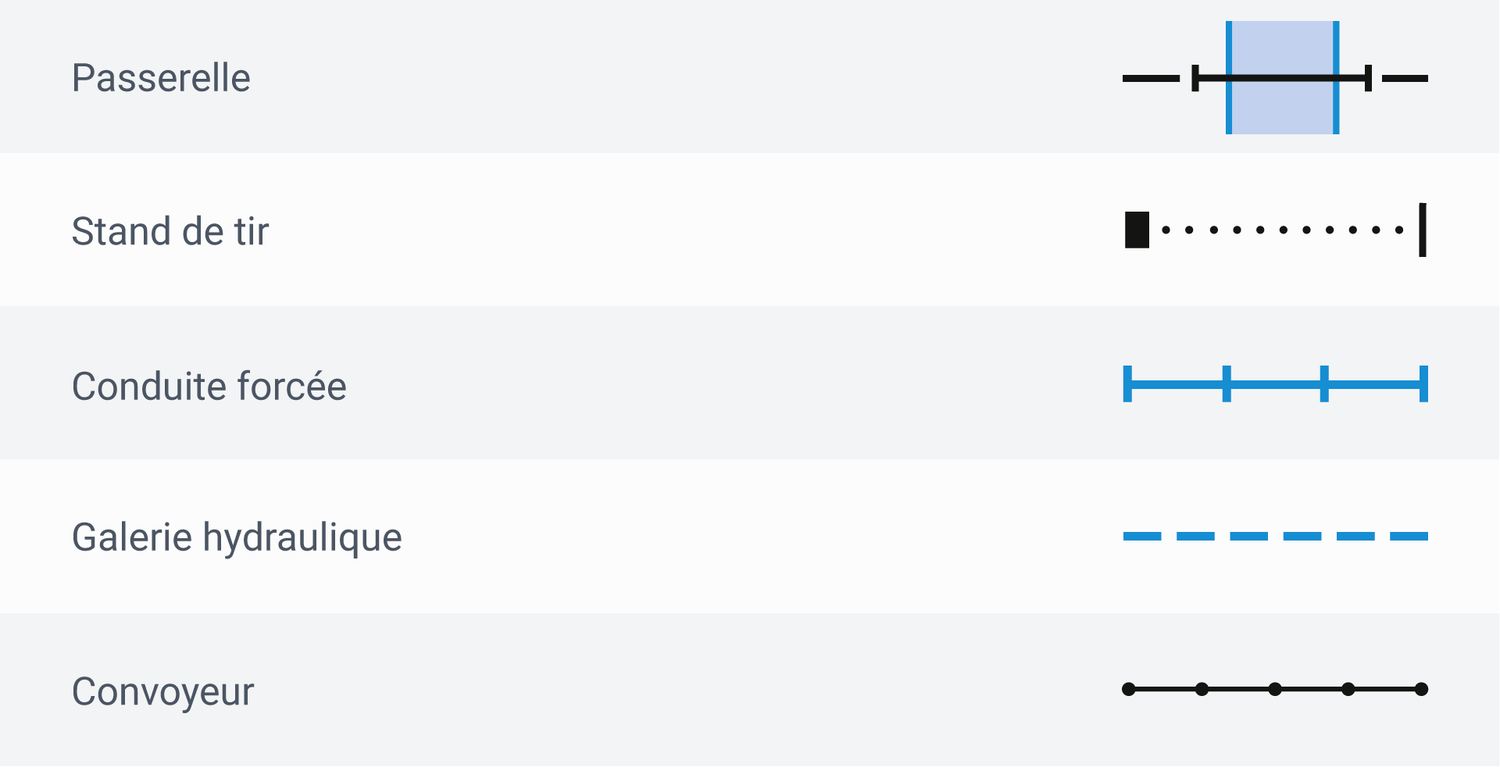1500x767 pixels.
Task: Click the middle dot of Convoyeur symbol
Action: pyautogui.click(x=1275, y=689)
